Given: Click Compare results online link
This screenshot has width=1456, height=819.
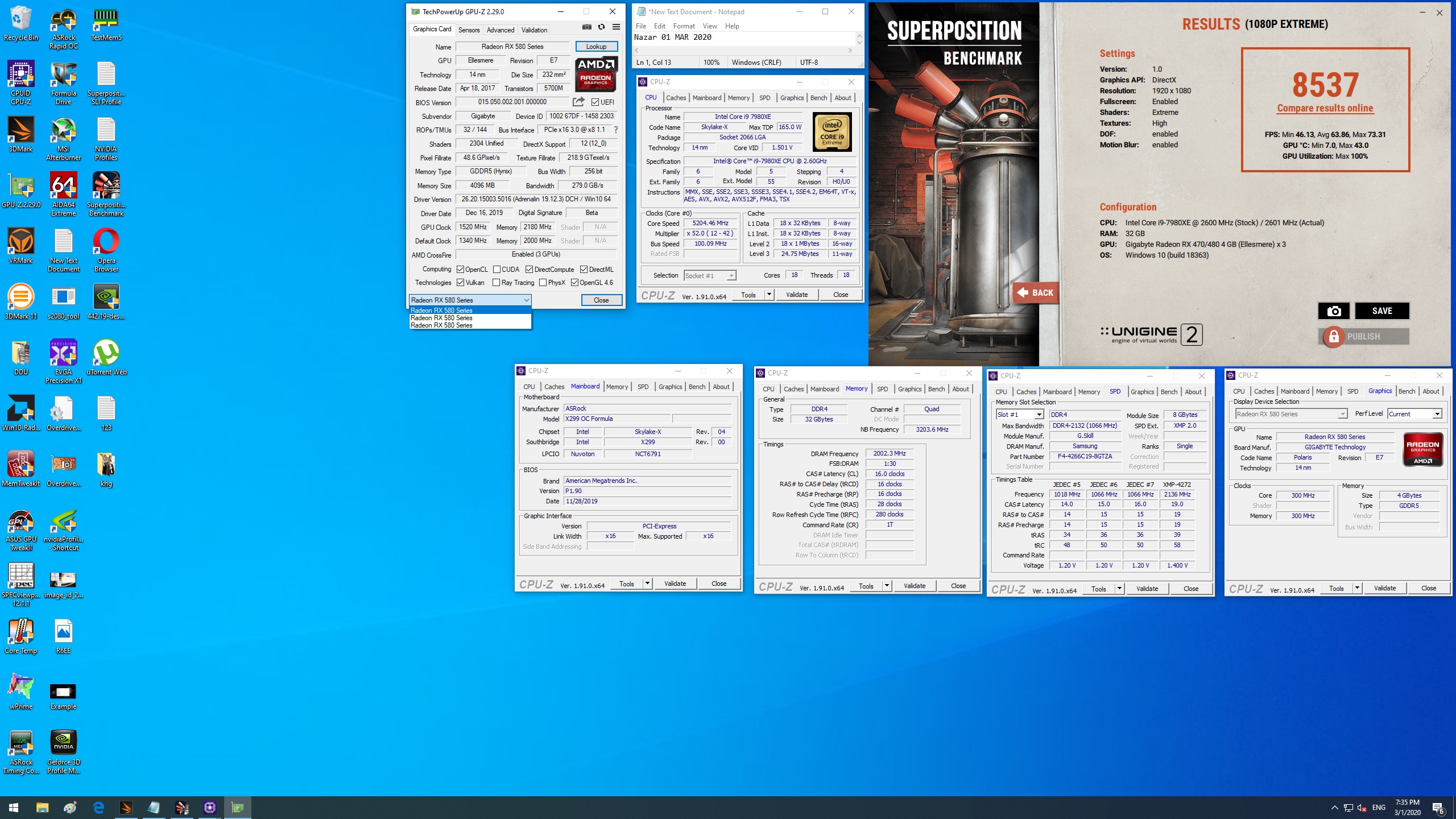Looking at the screenshot, I should click(1325, 108).
